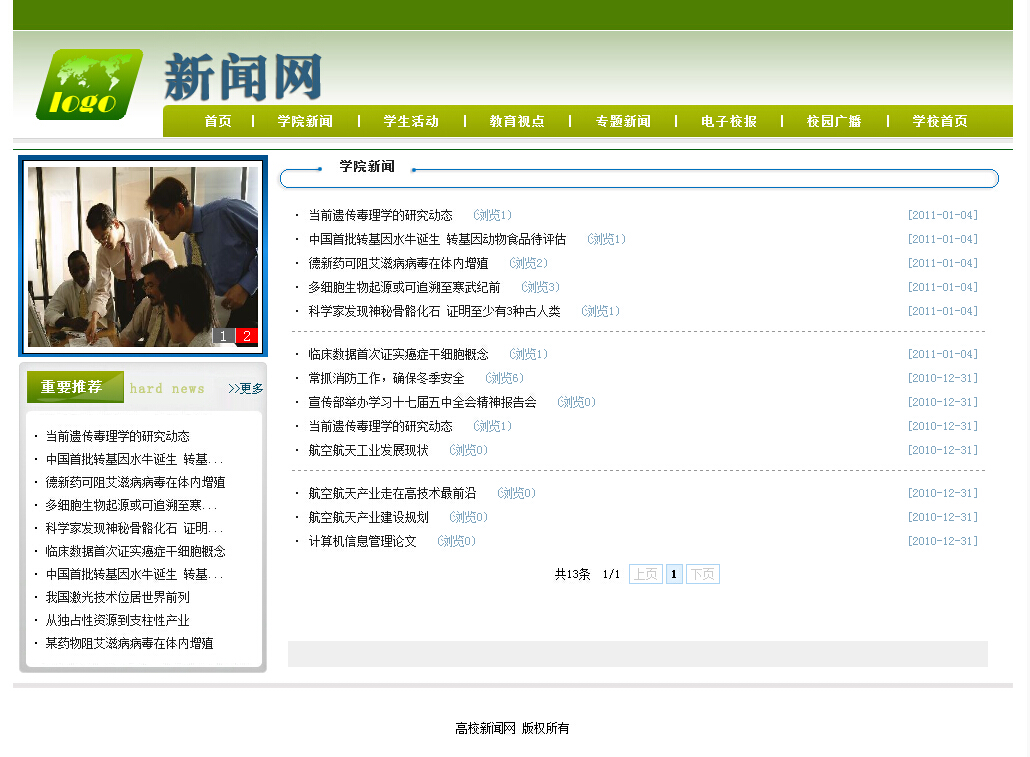Show slide 2 in the image carousel
1030x757 pixels.
pos(246,336)
